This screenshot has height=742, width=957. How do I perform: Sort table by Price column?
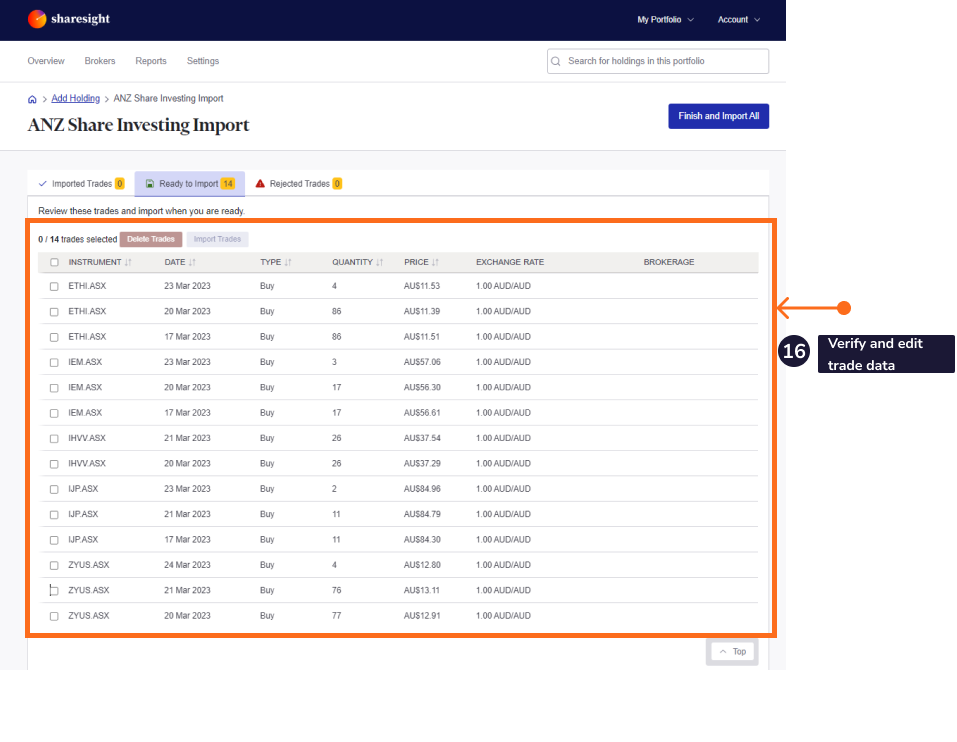click(x=435, y=262)
